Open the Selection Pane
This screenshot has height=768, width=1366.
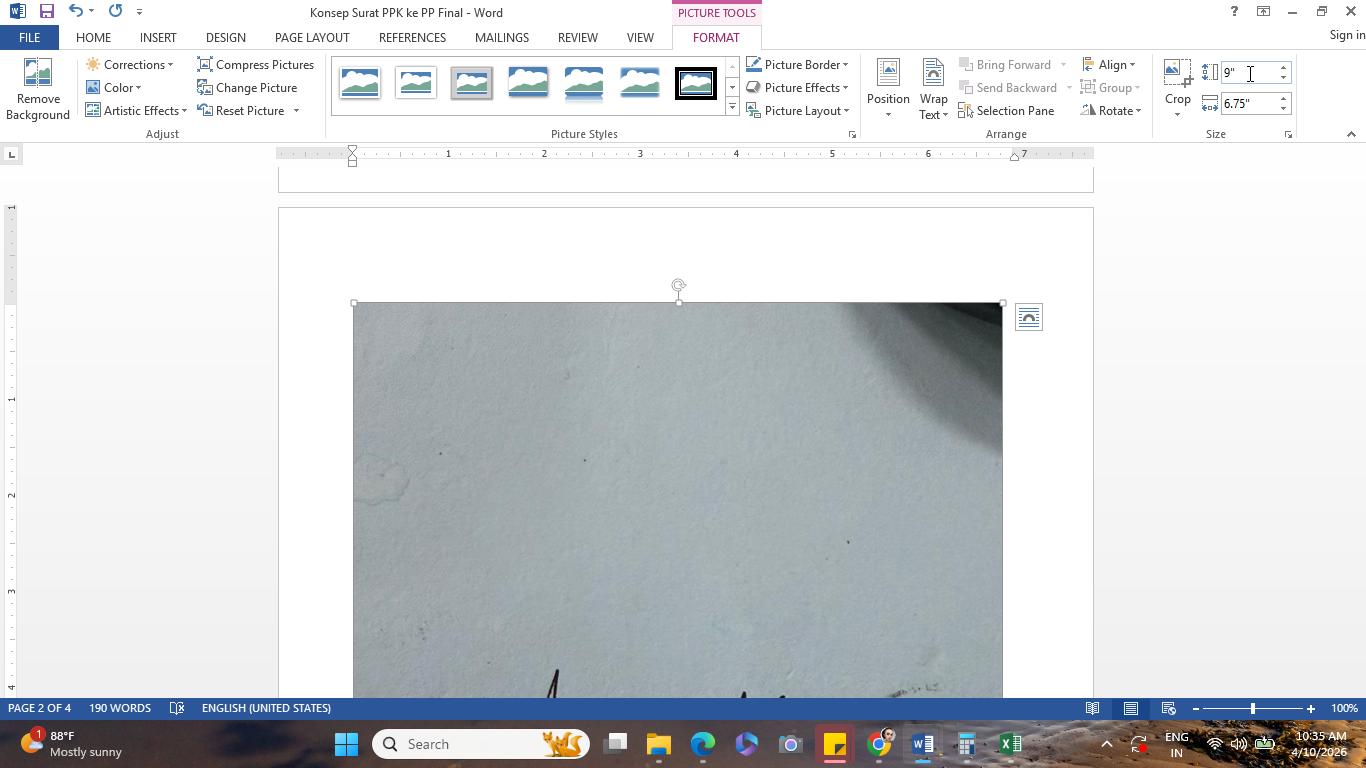tap(1006, 111)
